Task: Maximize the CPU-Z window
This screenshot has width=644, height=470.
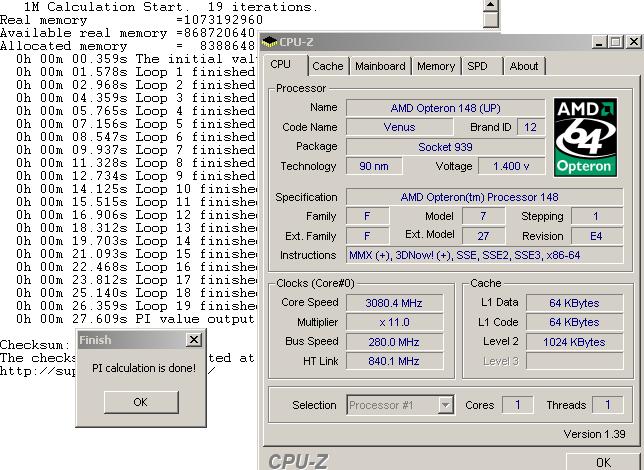Action: (614, 42)
